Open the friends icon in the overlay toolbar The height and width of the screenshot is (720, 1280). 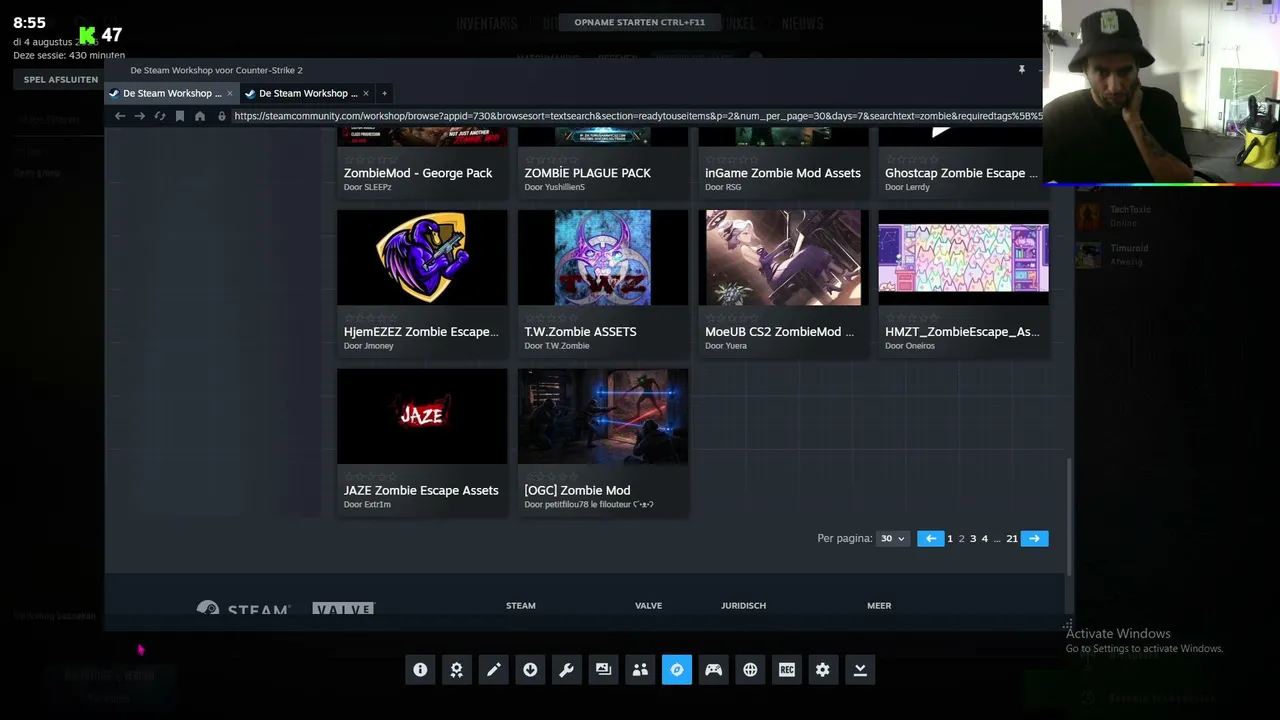640,670
